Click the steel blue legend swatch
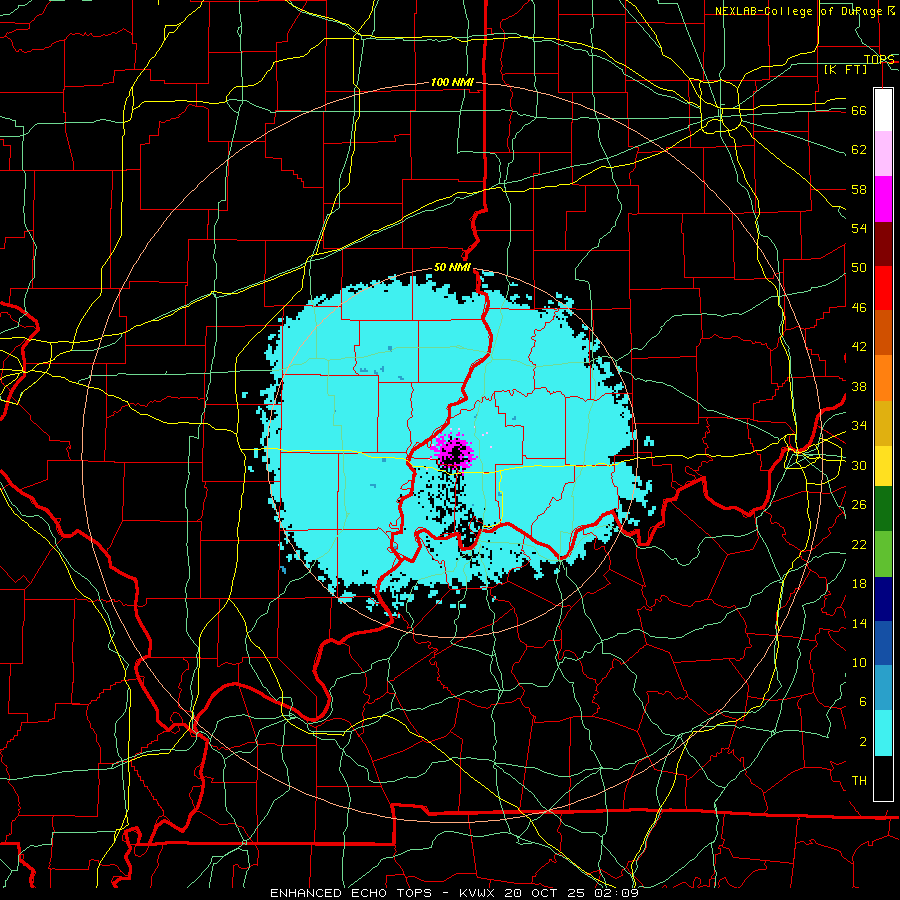The width and height of the screenshot is (900, 900). 883,688
